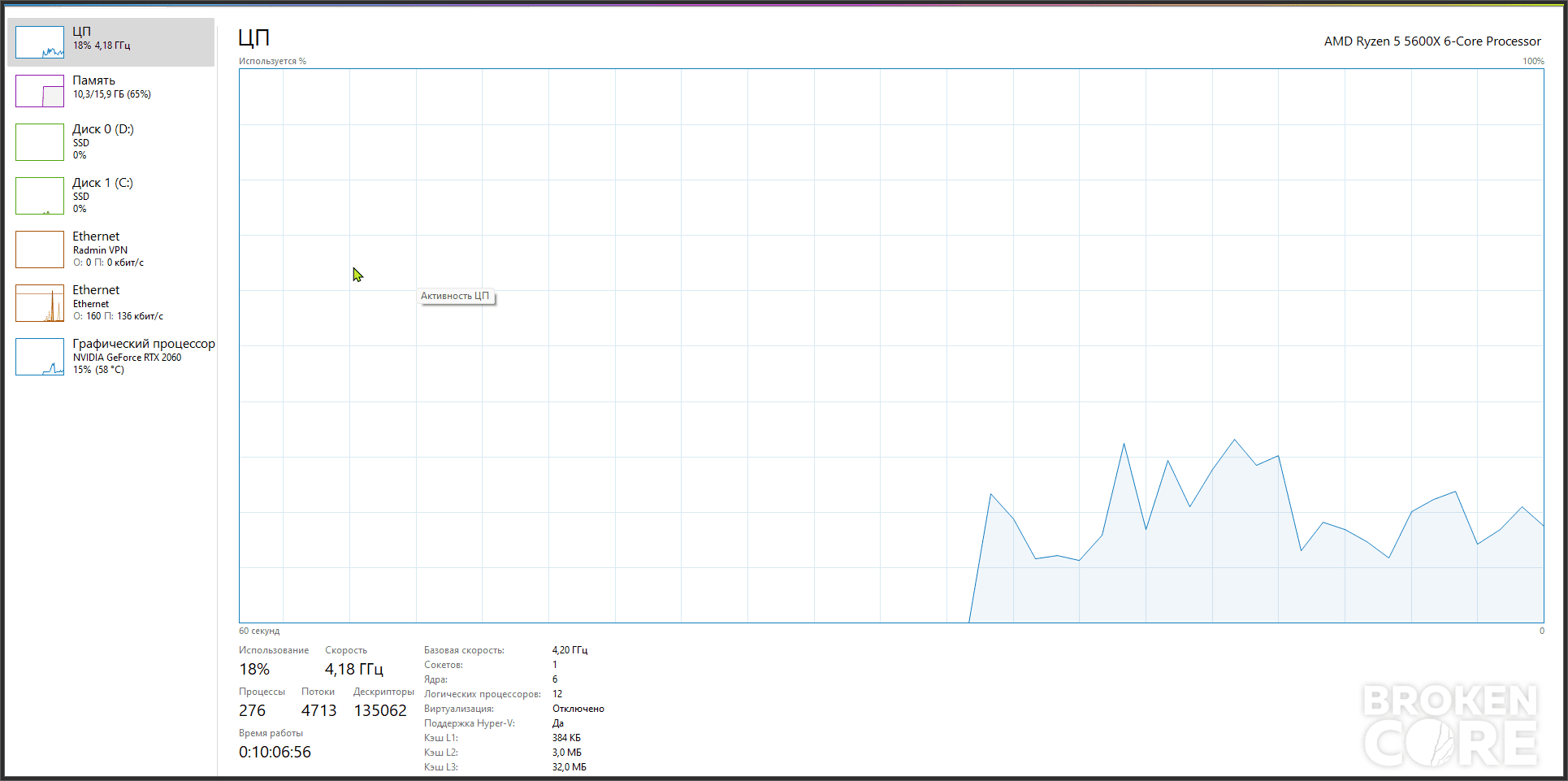Click the Логических процессоров label

tap(483, 694)
